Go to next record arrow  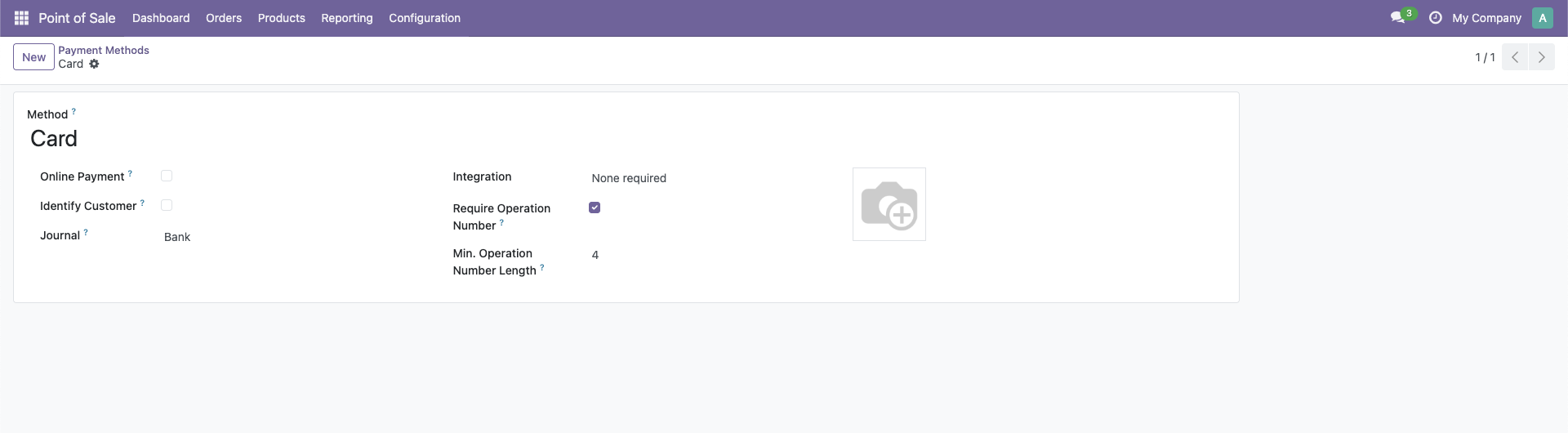point(1541,57)
